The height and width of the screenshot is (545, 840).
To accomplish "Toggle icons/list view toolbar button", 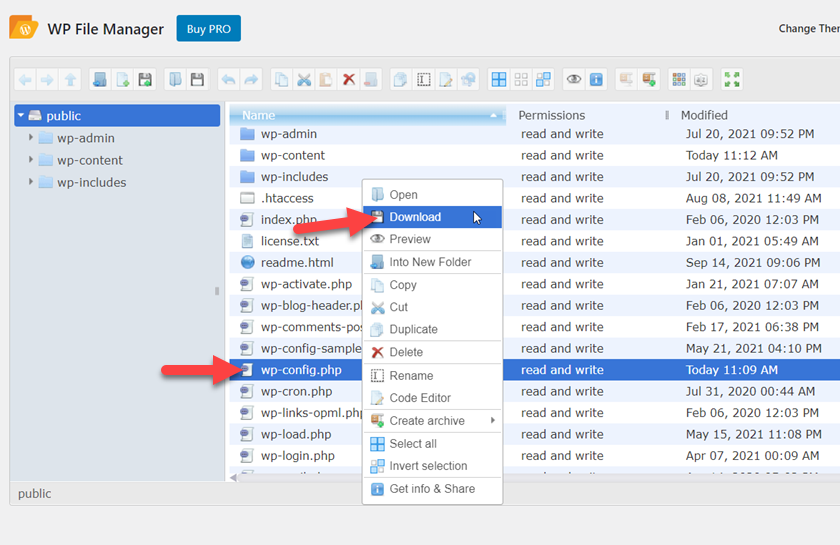I will point(679,80).
